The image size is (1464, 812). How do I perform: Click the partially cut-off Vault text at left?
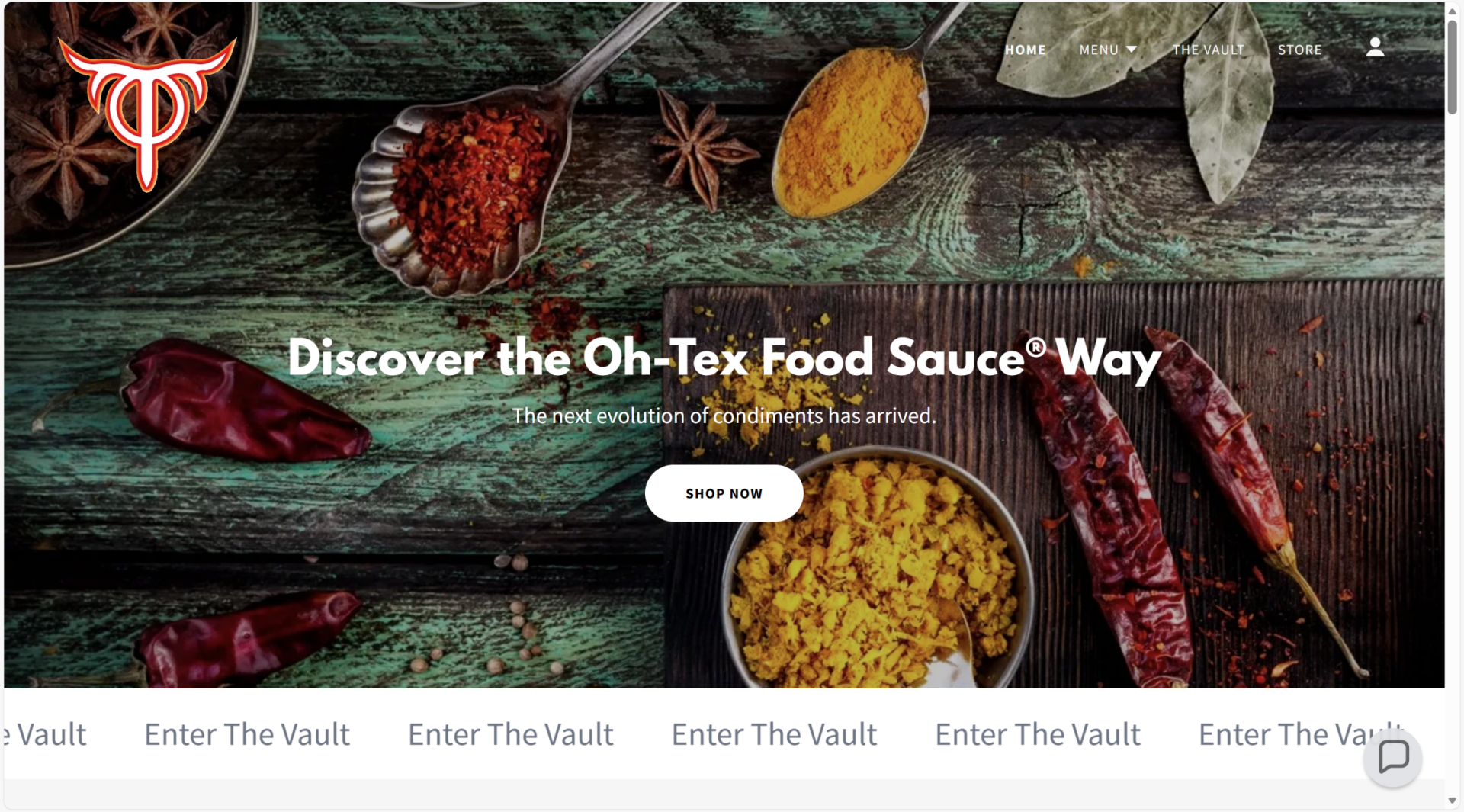click(44, 734)
